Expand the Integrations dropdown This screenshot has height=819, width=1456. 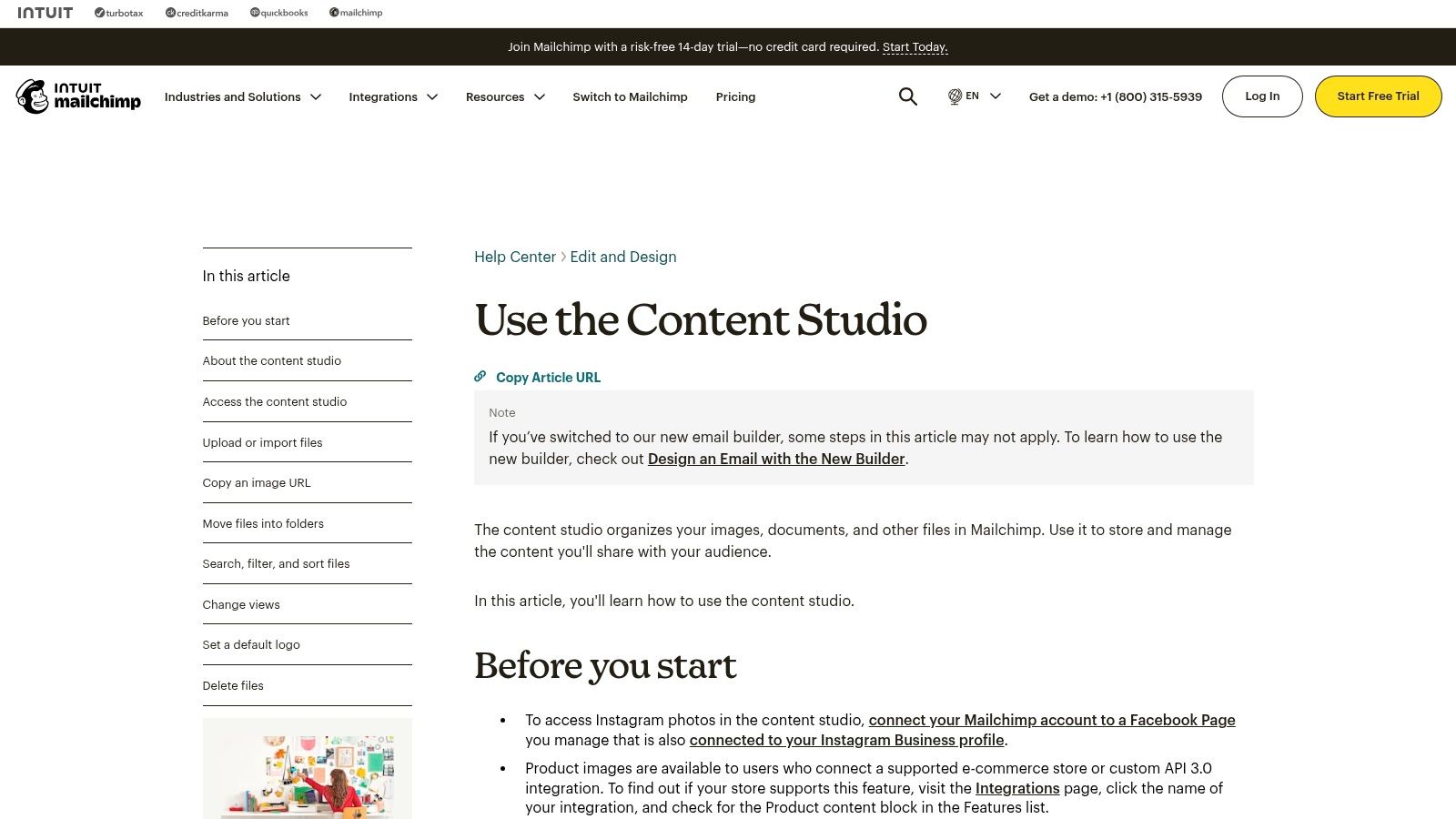pyautogui.click(x=393, y=96)
